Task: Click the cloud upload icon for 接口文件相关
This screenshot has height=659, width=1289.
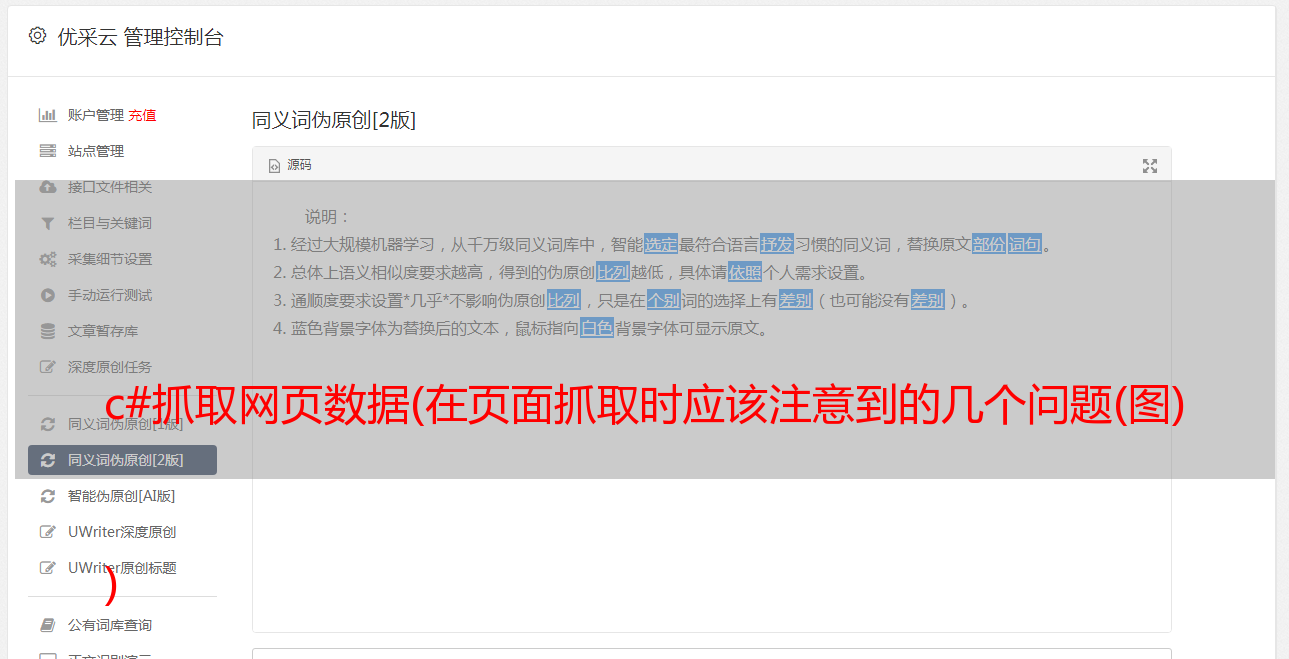Action: pos(47,187)
